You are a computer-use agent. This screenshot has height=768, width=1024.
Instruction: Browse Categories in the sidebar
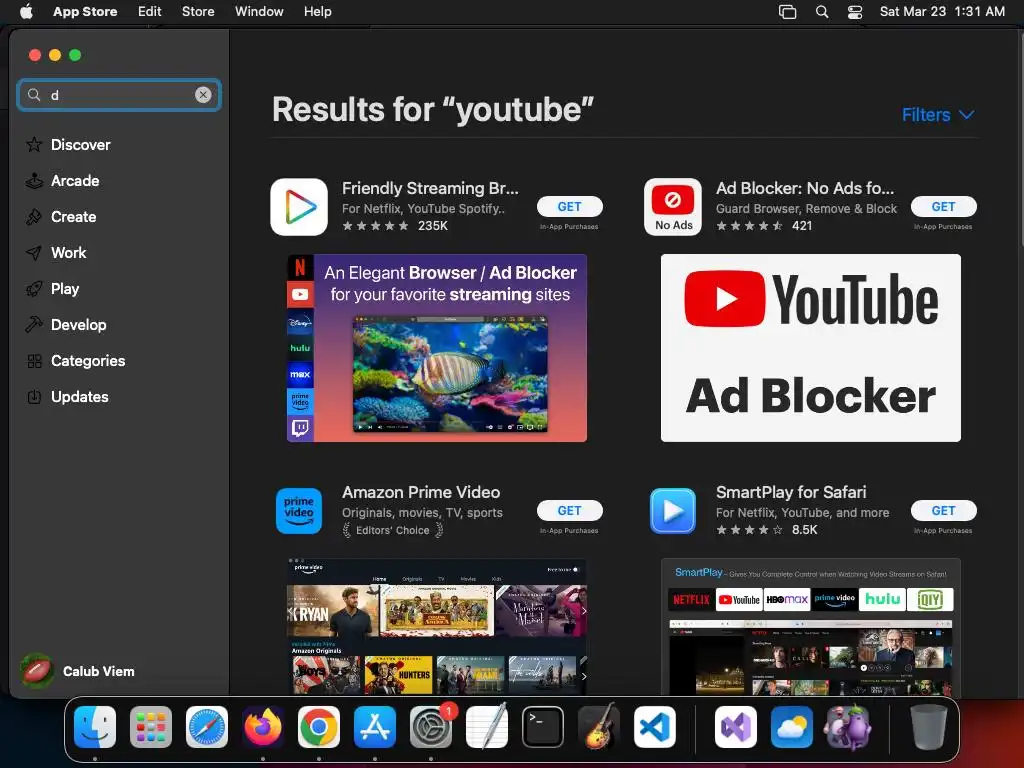pyautogui.click(x=76, y=360)
